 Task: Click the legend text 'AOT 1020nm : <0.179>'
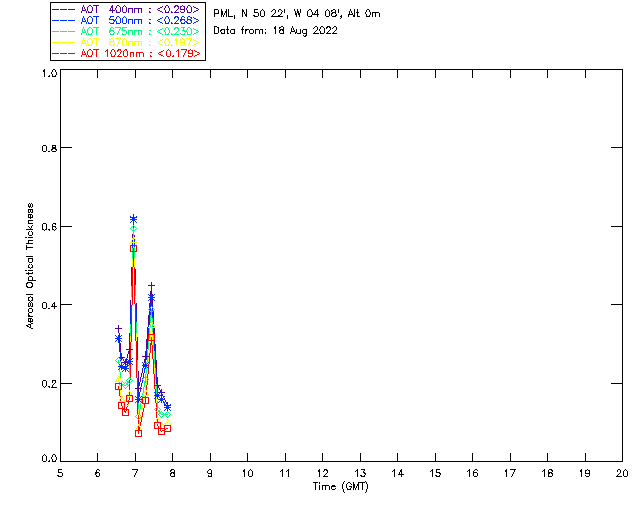[140, 53]
